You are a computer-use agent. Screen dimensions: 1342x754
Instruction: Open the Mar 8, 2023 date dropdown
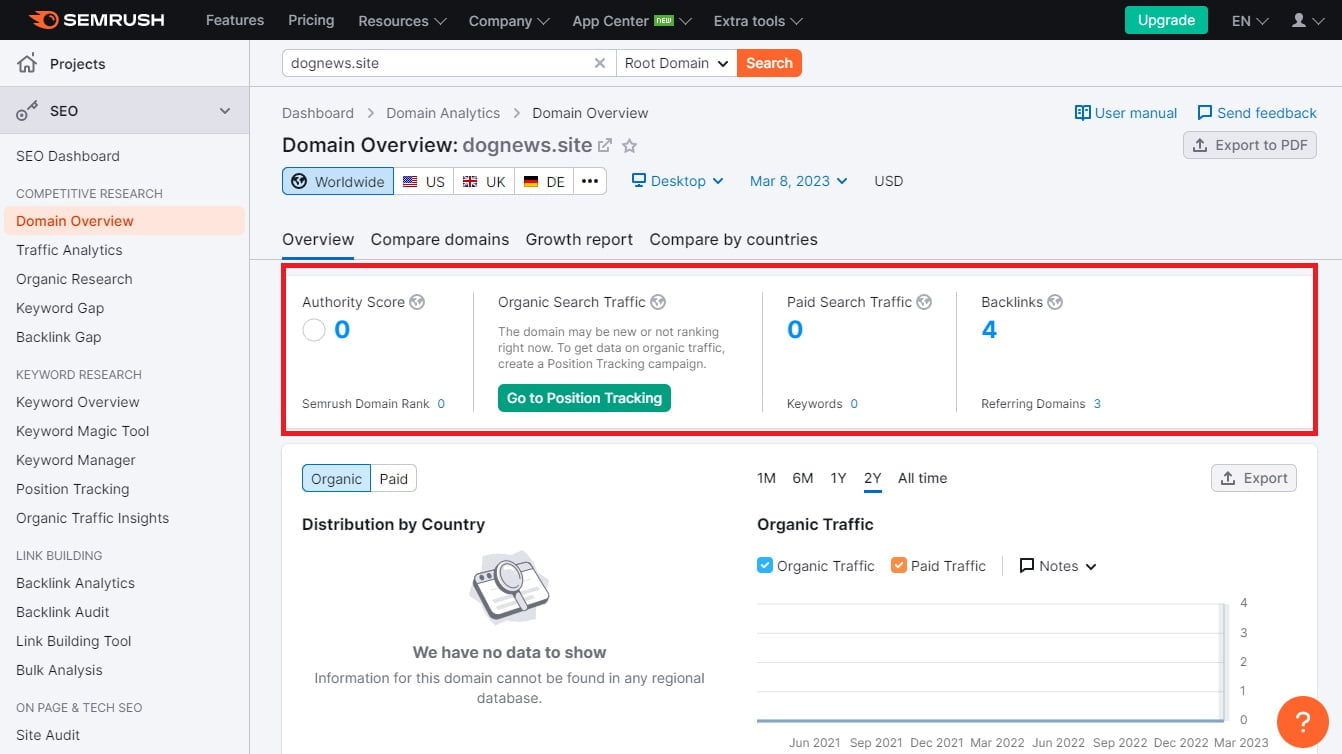[x=799, y=181]
